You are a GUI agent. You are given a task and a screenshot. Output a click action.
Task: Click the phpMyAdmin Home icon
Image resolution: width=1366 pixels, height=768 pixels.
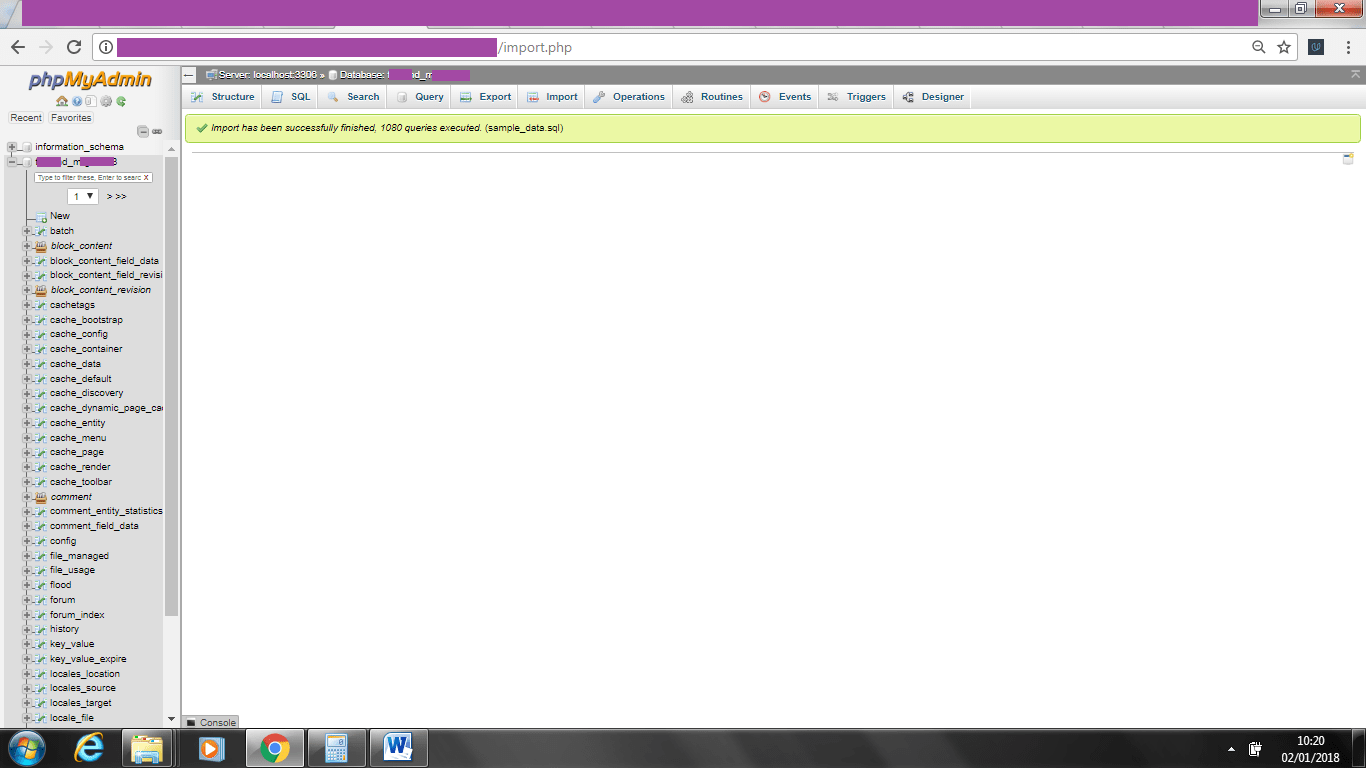coord(62,101)
